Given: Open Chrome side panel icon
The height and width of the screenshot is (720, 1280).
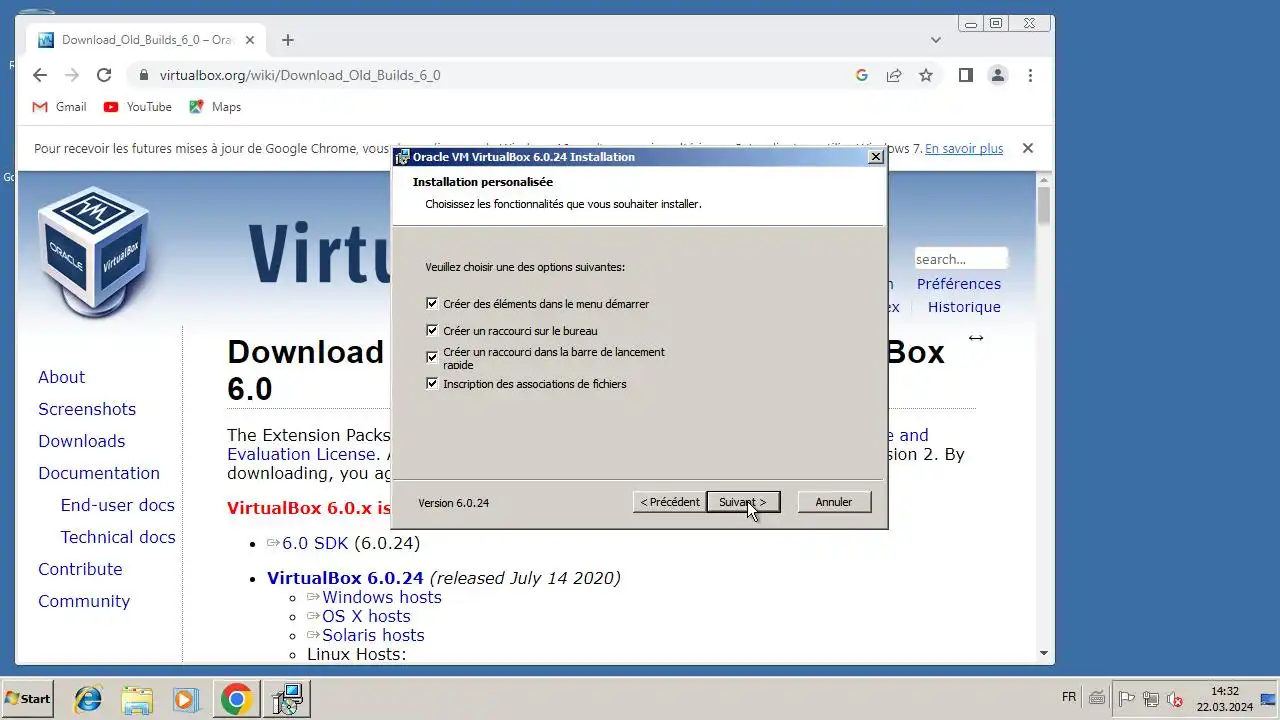Looking at the screenshot, I should point(965,75).
